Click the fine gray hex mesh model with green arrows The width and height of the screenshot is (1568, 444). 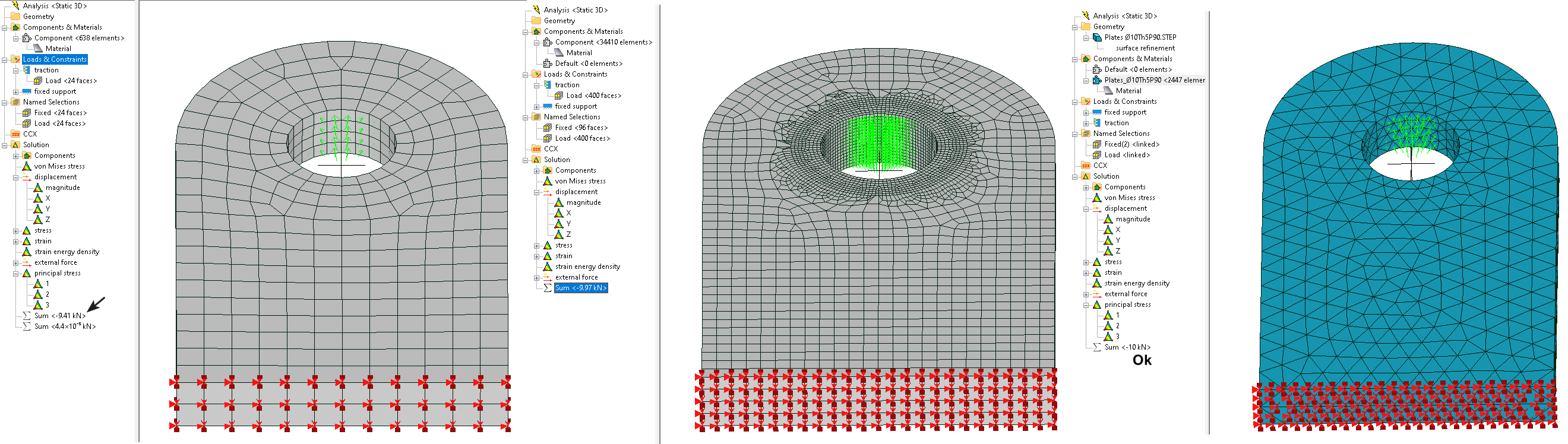877,240
